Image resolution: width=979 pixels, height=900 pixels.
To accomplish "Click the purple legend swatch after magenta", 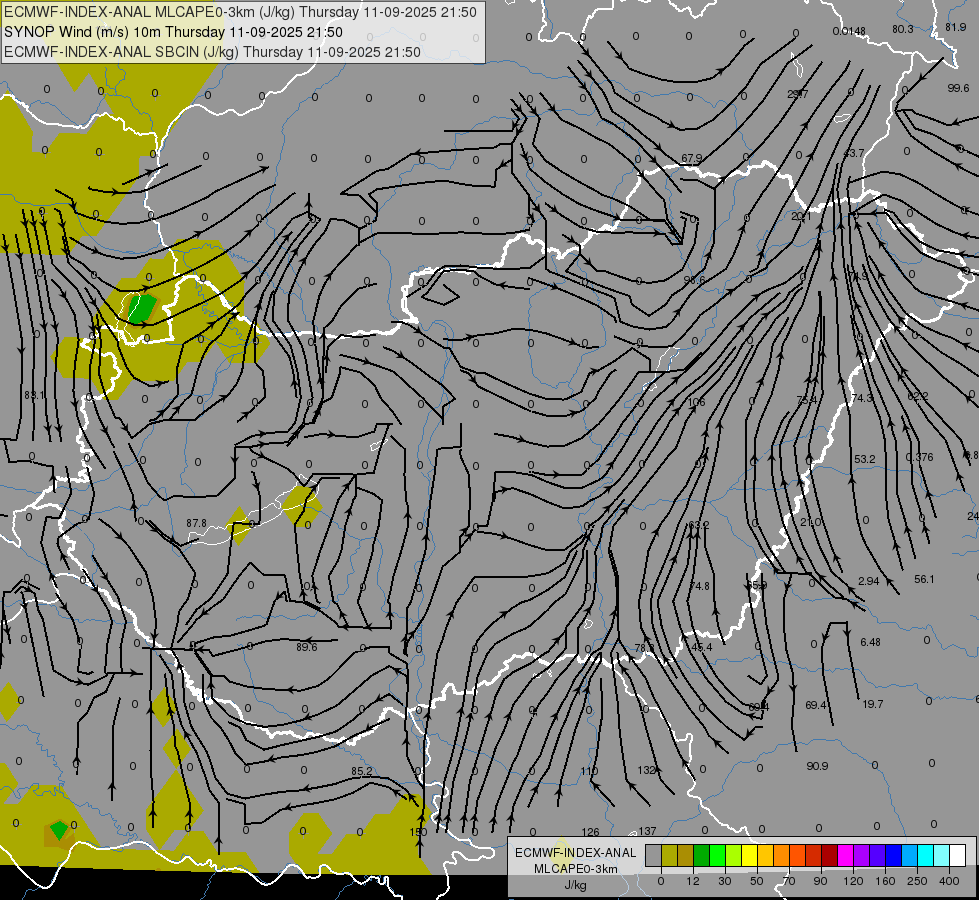I will [862, 855].
